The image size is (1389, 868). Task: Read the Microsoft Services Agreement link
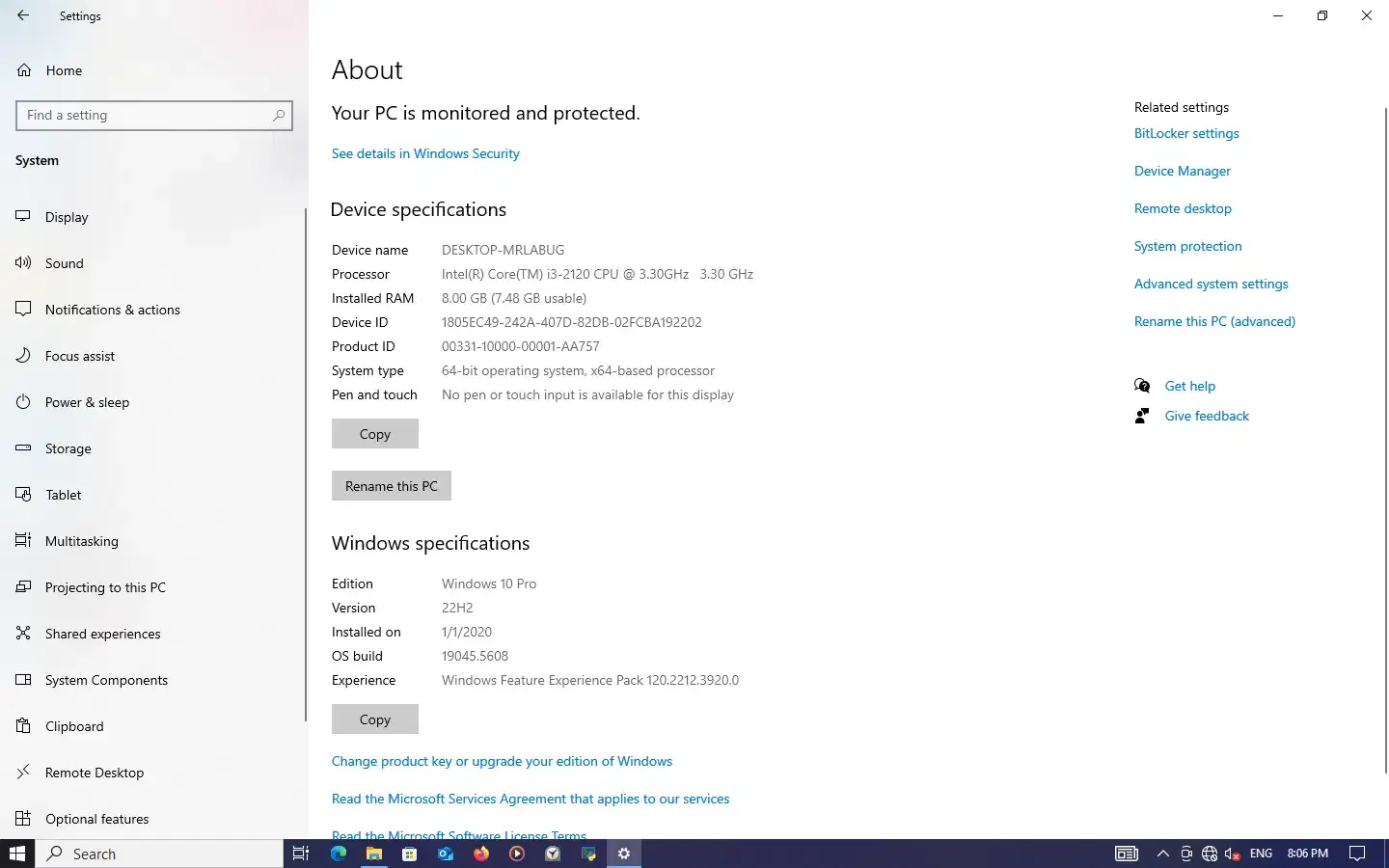[x=531, y=799]
